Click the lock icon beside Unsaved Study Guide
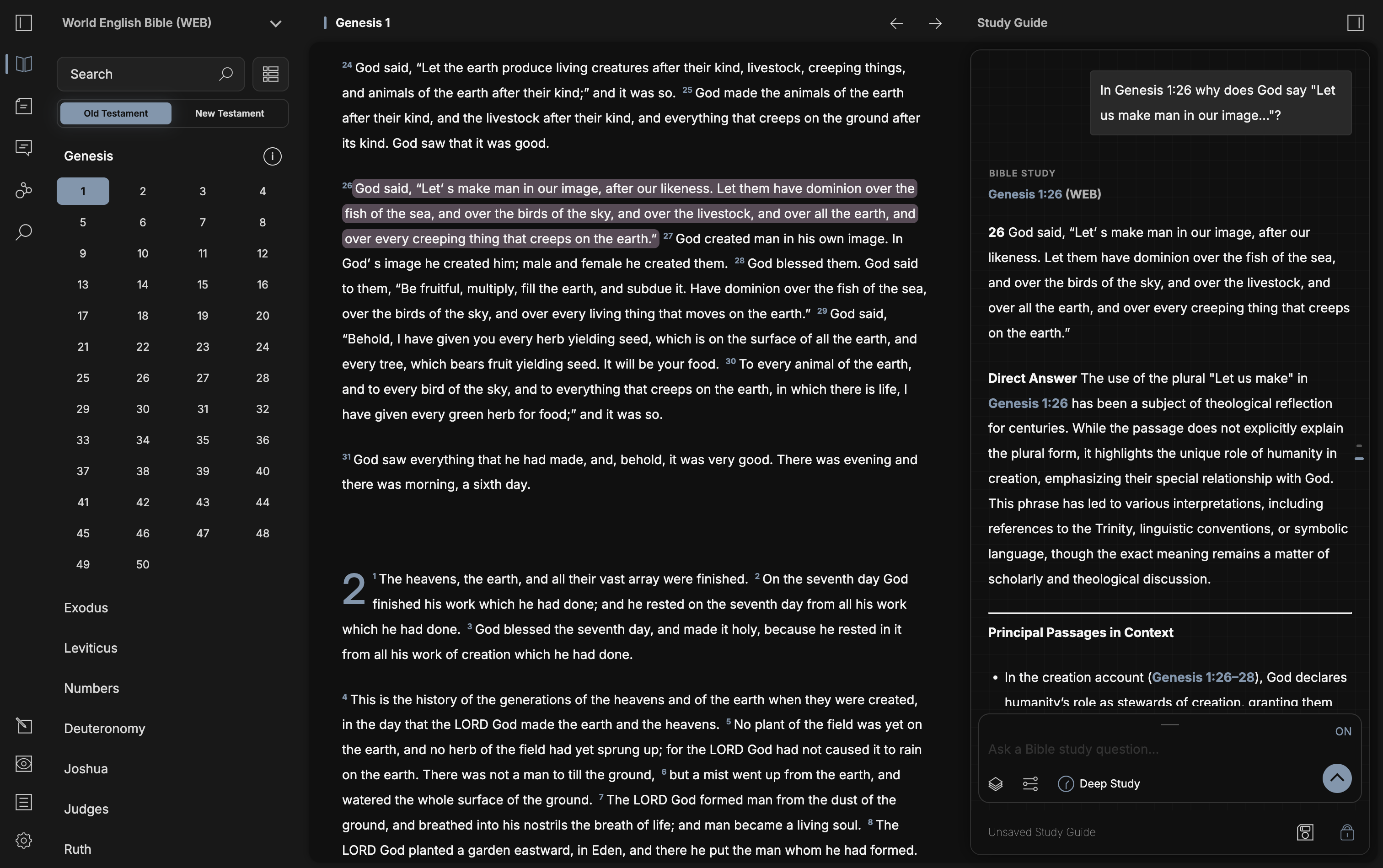Image resolution: width=1383 pixels, height=868 pixels. pyautogui.click(x=1347, y=832)
